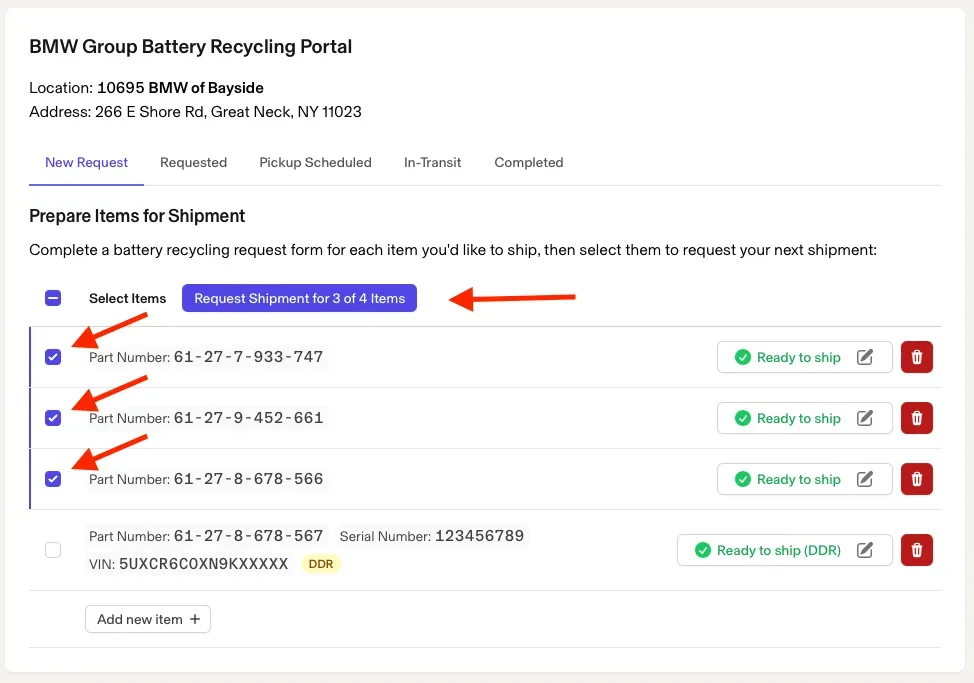This screenshot has width=974, height=683.
Task: Click part number 61-27-7-933-747 text
Action: pos(248,357)
